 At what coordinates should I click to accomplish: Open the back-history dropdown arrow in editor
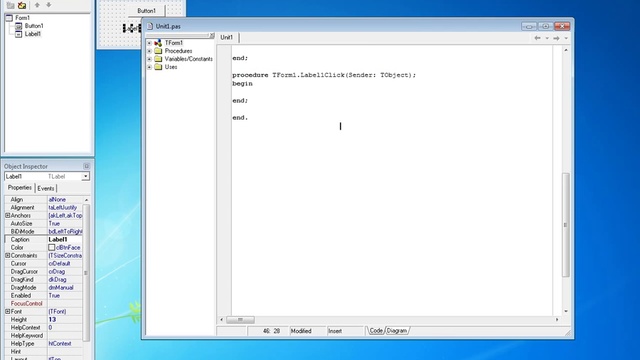[547, 38]
